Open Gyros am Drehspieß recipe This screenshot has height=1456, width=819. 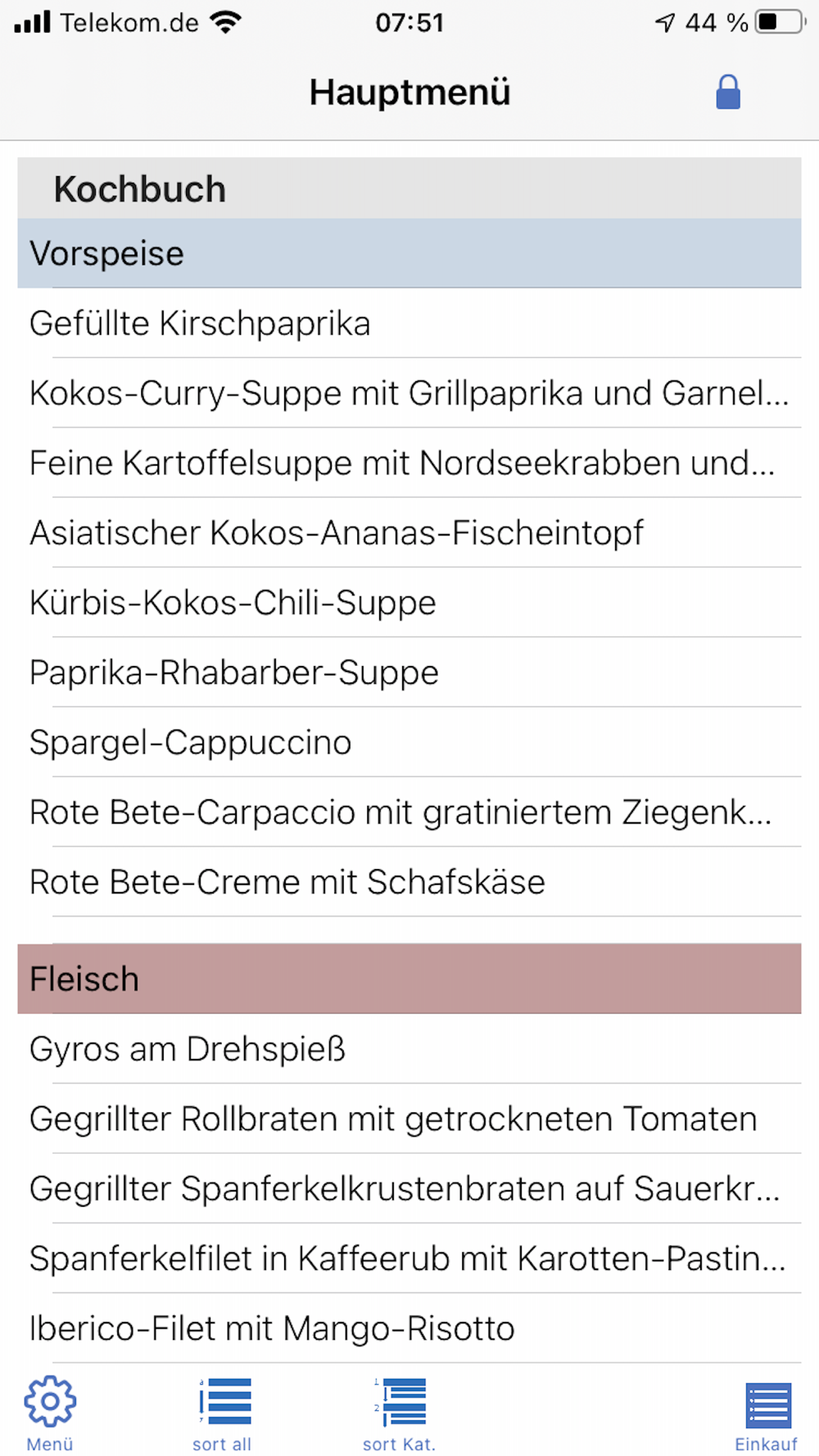[409, 1048]
